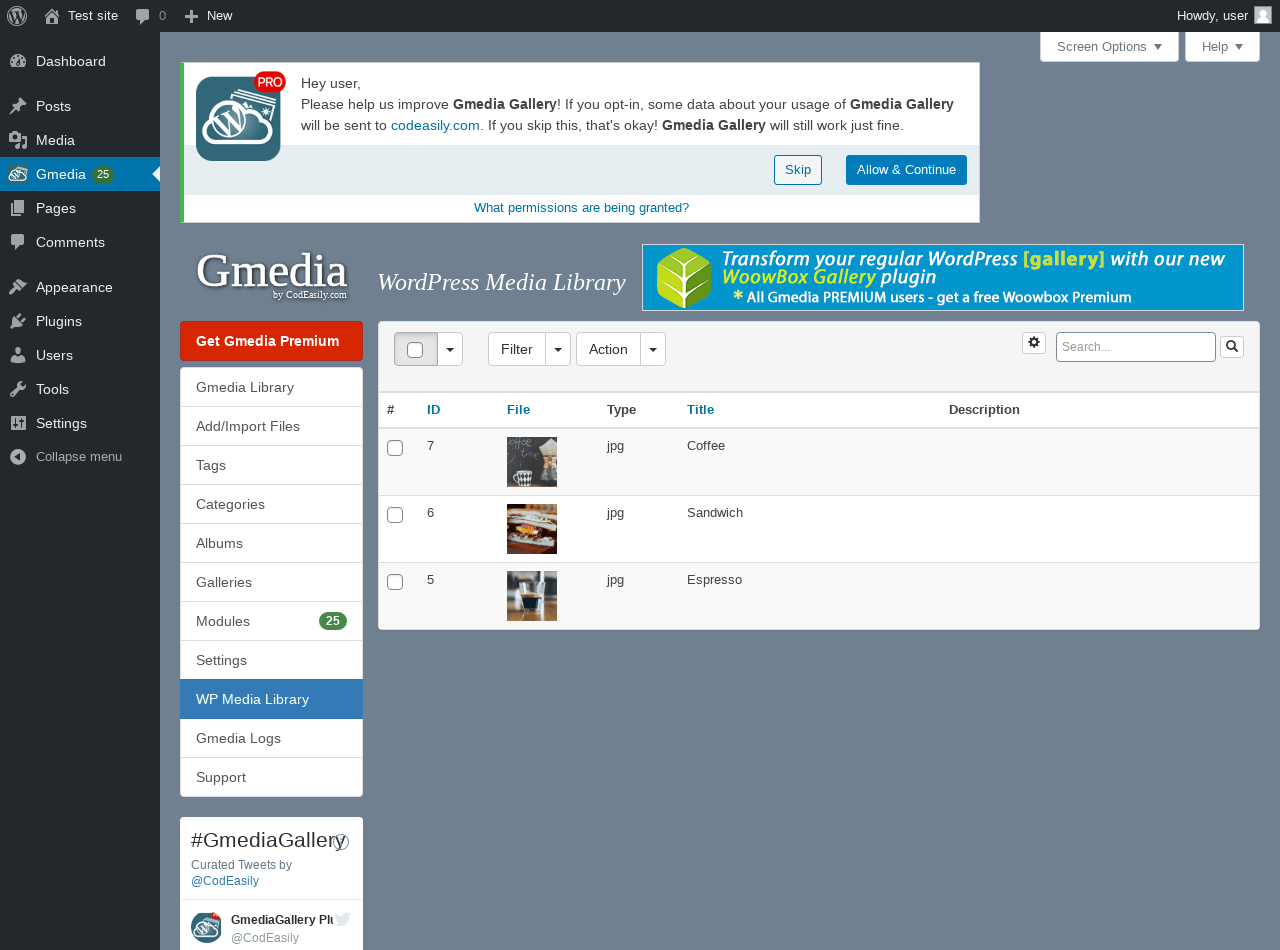Click Allow & Continue button
The height and width of the screenshot is (950, 1280).
pyautogui.click(x=906, y=170)
